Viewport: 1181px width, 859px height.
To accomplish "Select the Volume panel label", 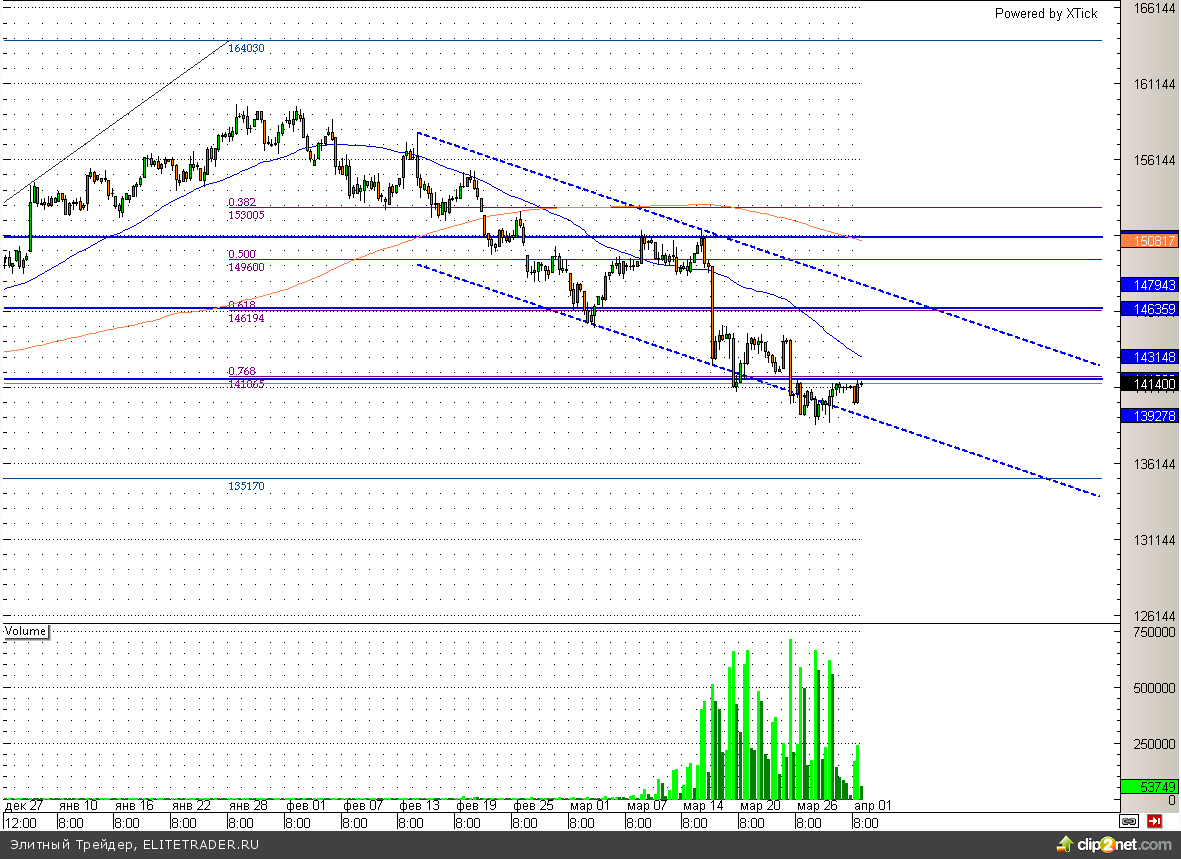I will click(26, 631).
